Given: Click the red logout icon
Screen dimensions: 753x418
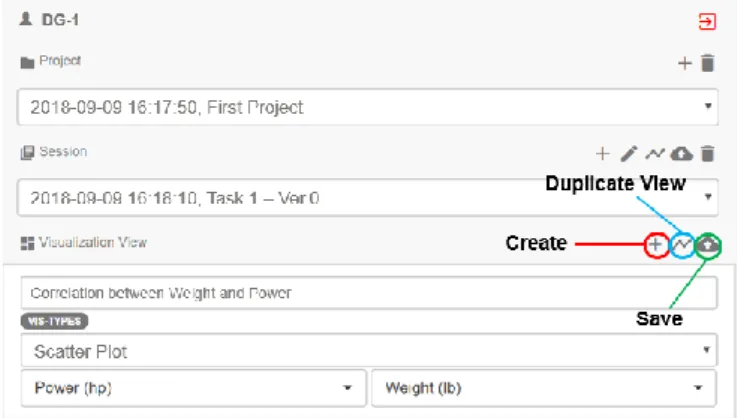Looking at the screenshot, I should click(707, 22).
